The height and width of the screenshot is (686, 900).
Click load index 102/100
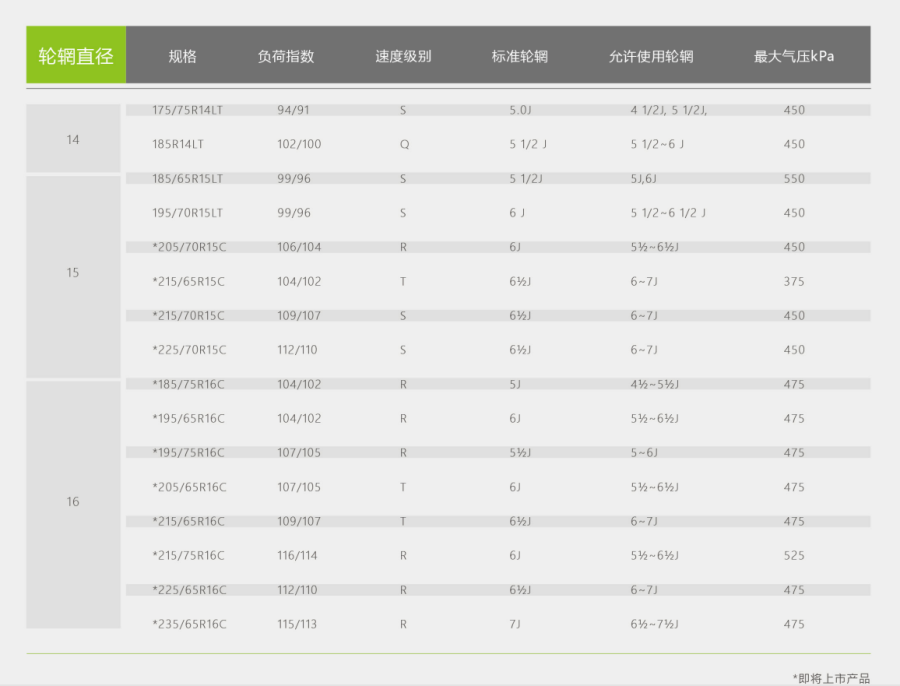click(x=299, y=144)
